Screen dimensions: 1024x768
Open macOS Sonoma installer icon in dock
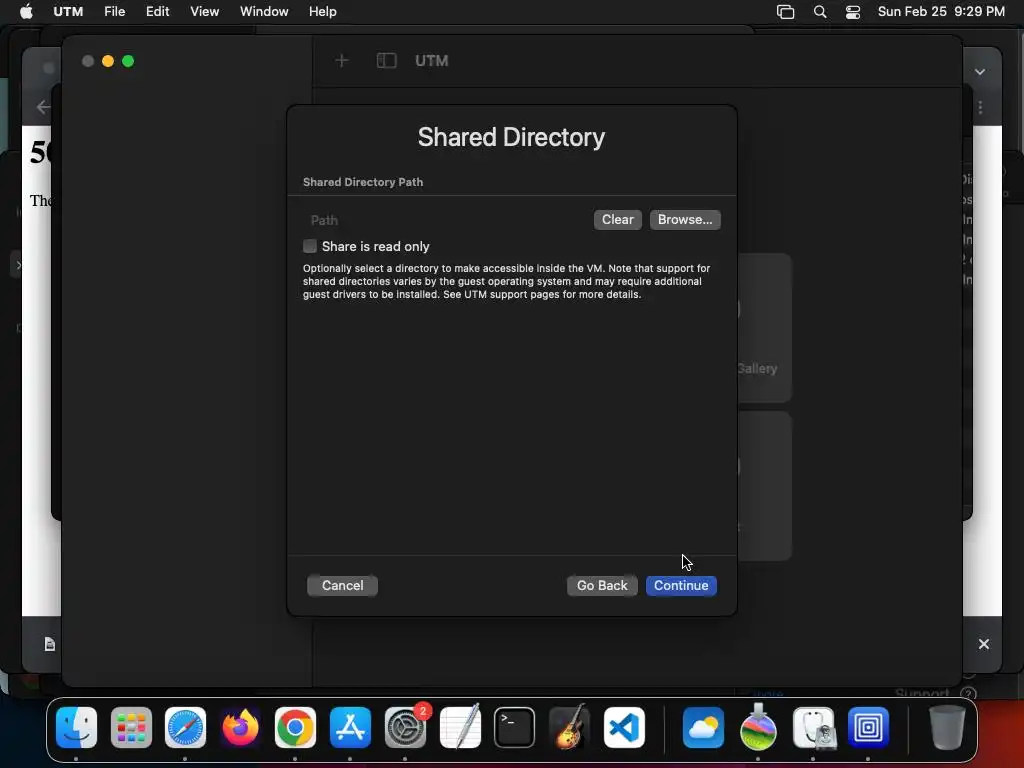(x=758, y=727)
